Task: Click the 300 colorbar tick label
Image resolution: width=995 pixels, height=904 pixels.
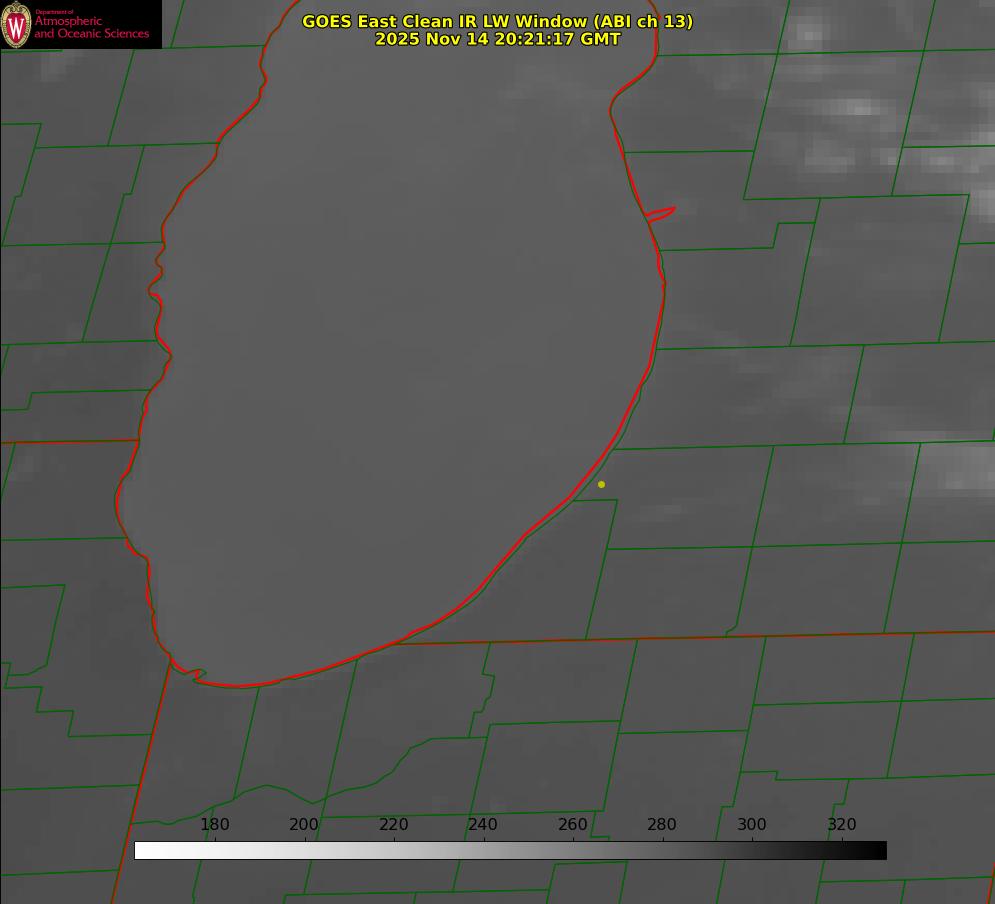Action: click(x=752, y=824)
